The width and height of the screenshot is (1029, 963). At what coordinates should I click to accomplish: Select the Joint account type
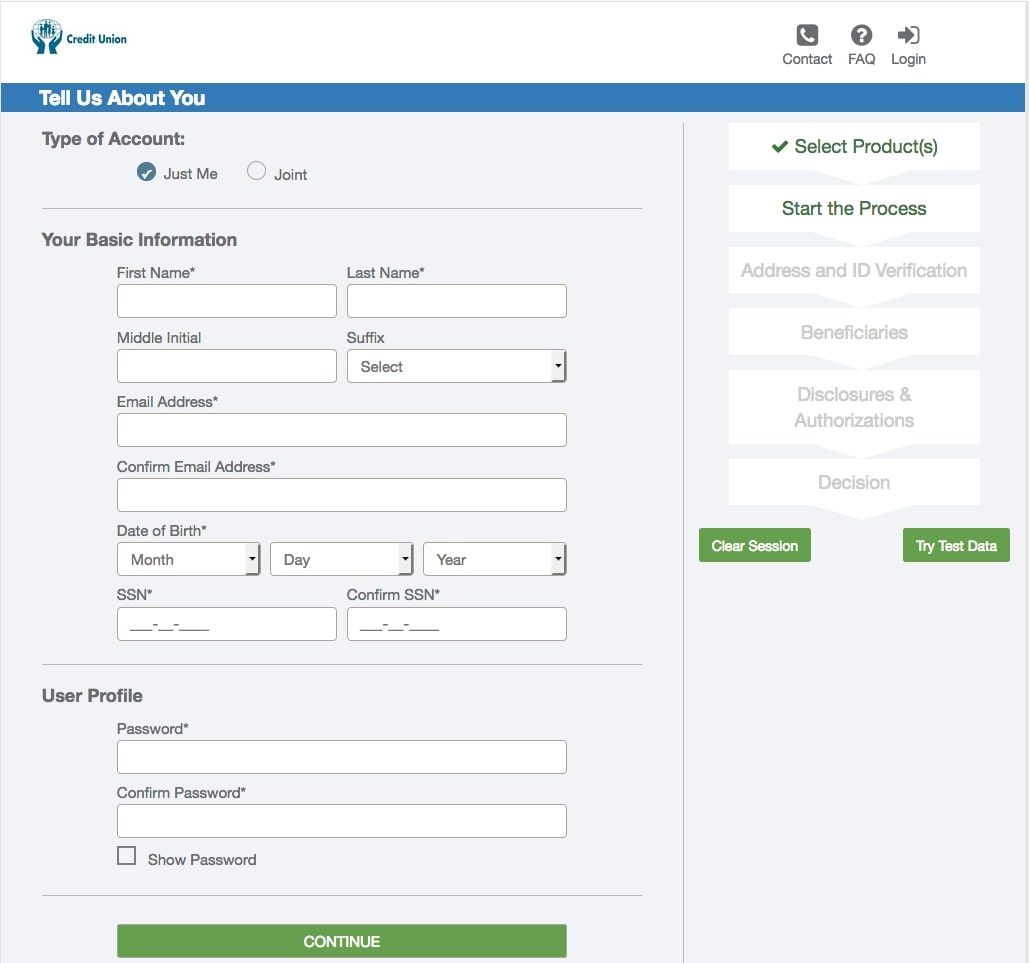(x=257, y=172)
